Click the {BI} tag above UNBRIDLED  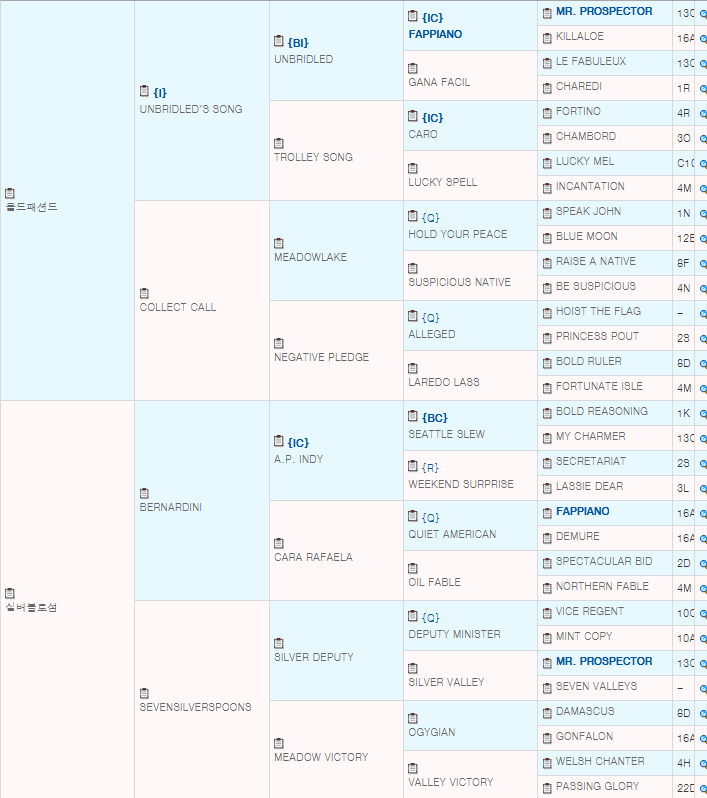click(x=298, y=43)
